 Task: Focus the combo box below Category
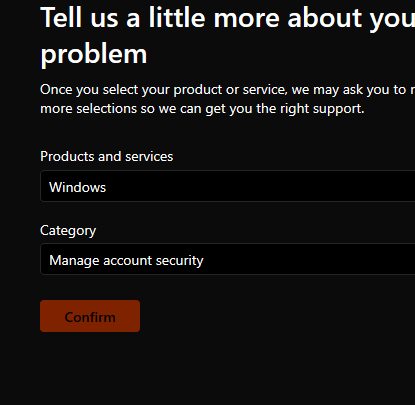pos(228,259)
